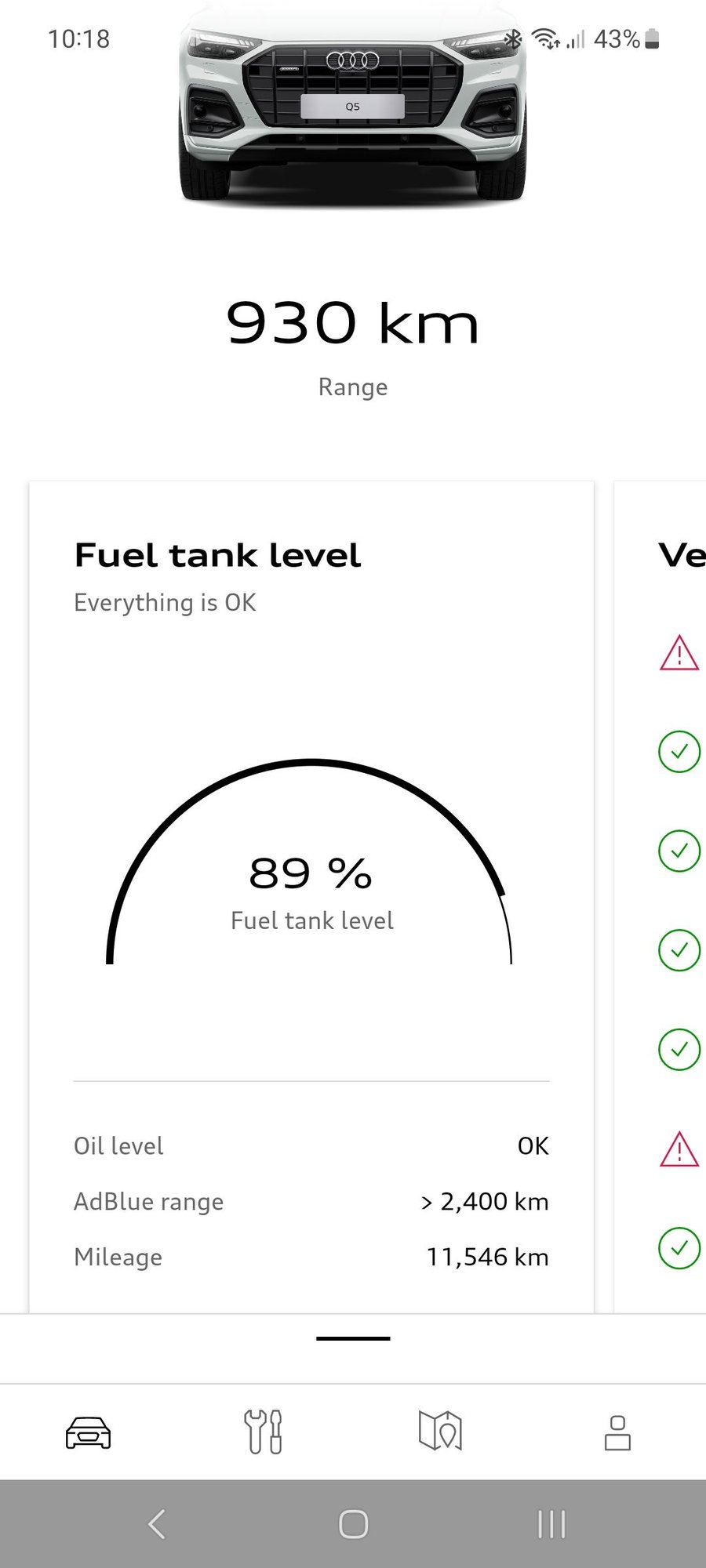Tap the topmost green checkmark status
This screenshot has height=1568, width=706.
coord(679,752)
